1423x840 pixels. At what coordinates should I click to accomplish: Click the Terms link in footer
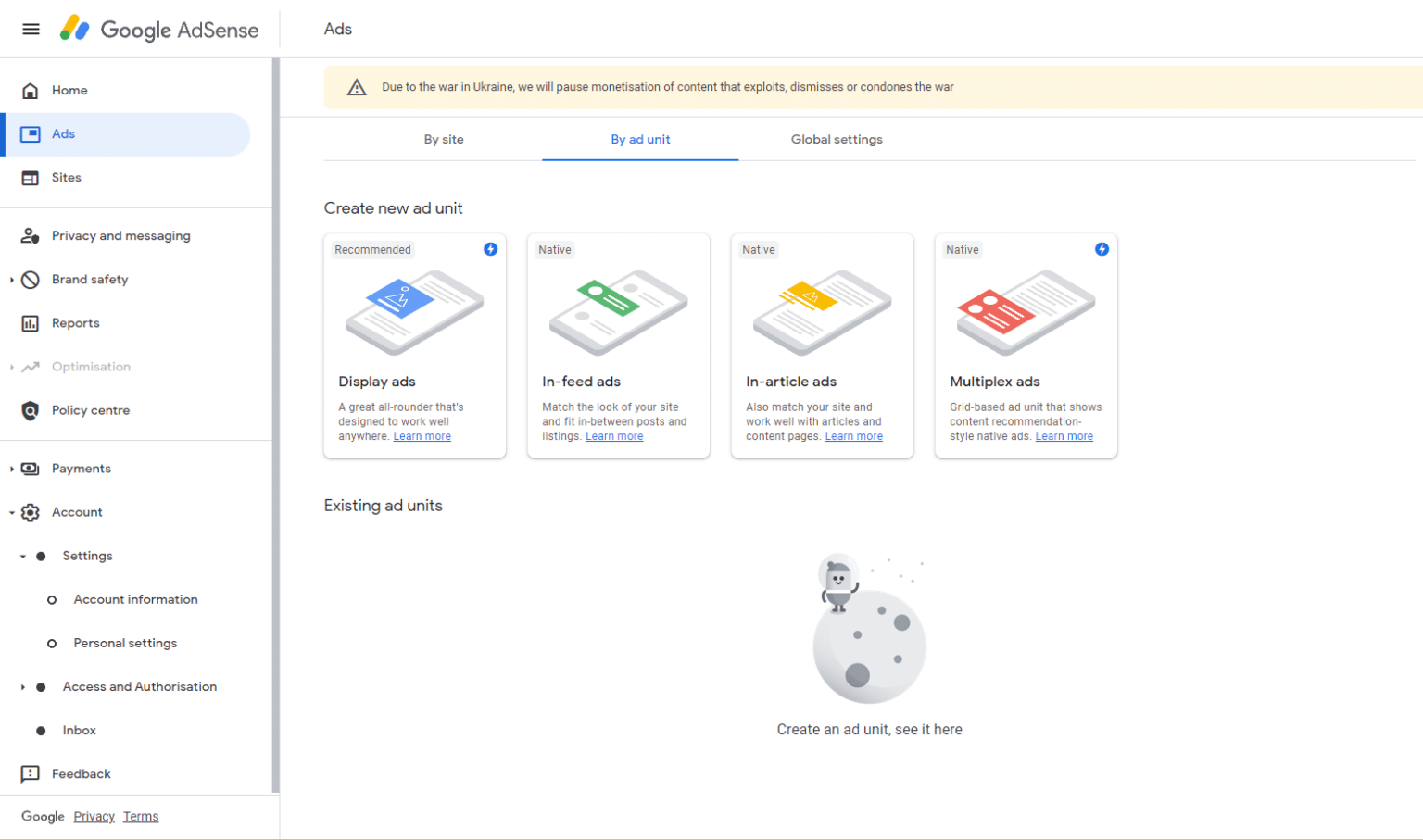coord(141,816)
